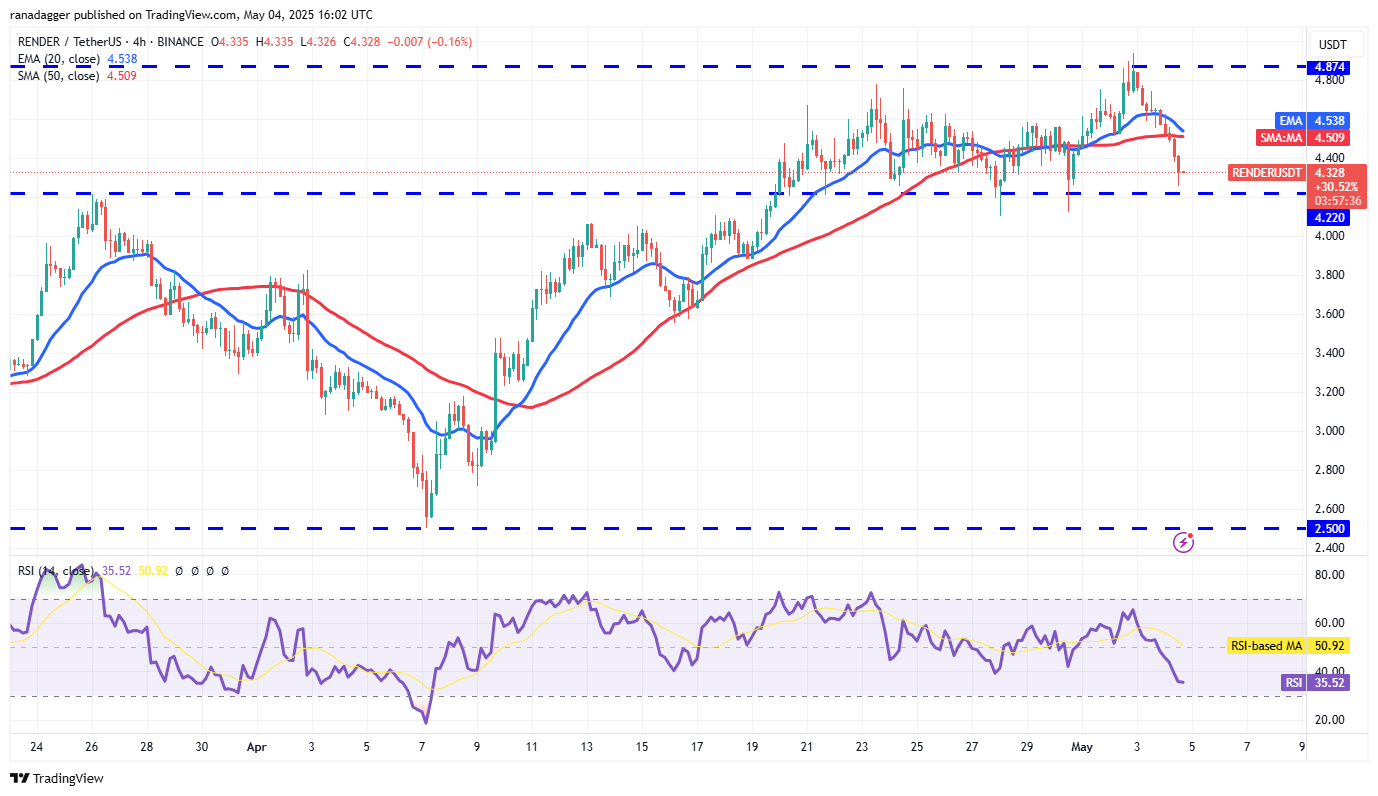Open the 4h timeframe selector
This screenshot has height=796, width=1378.
coord(139,42)
